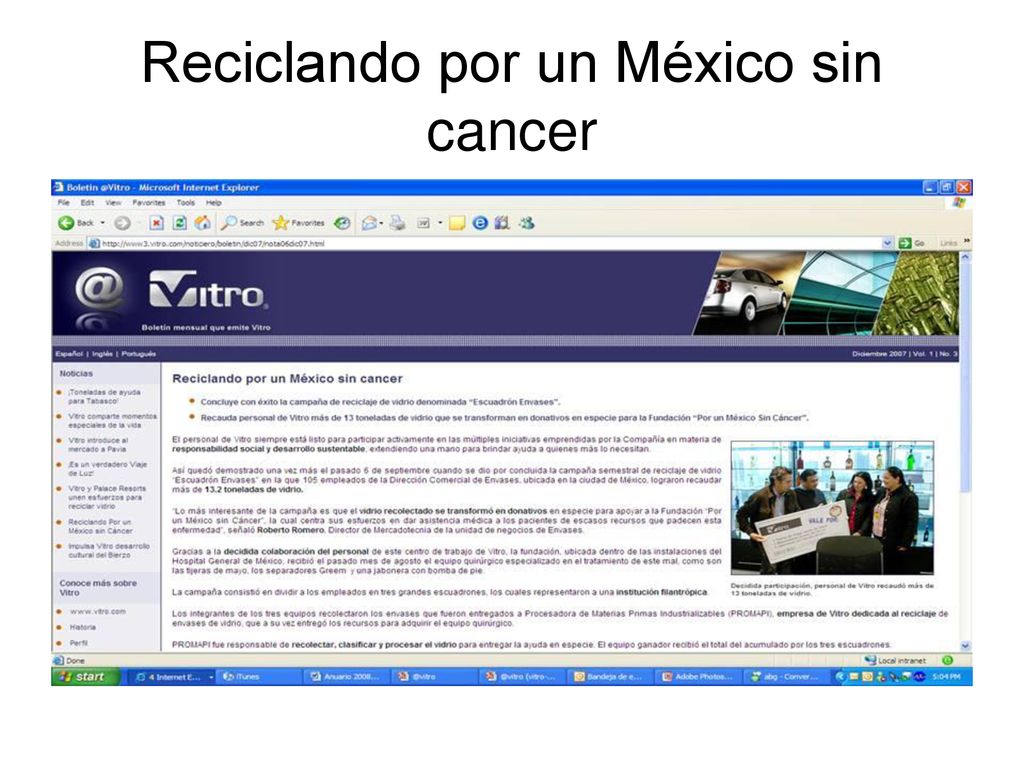Image resolution: width=1024 pixels, height=768 pixels.
Task: Expand the address bar dropdown arrow
Action: tap(887, 243)
